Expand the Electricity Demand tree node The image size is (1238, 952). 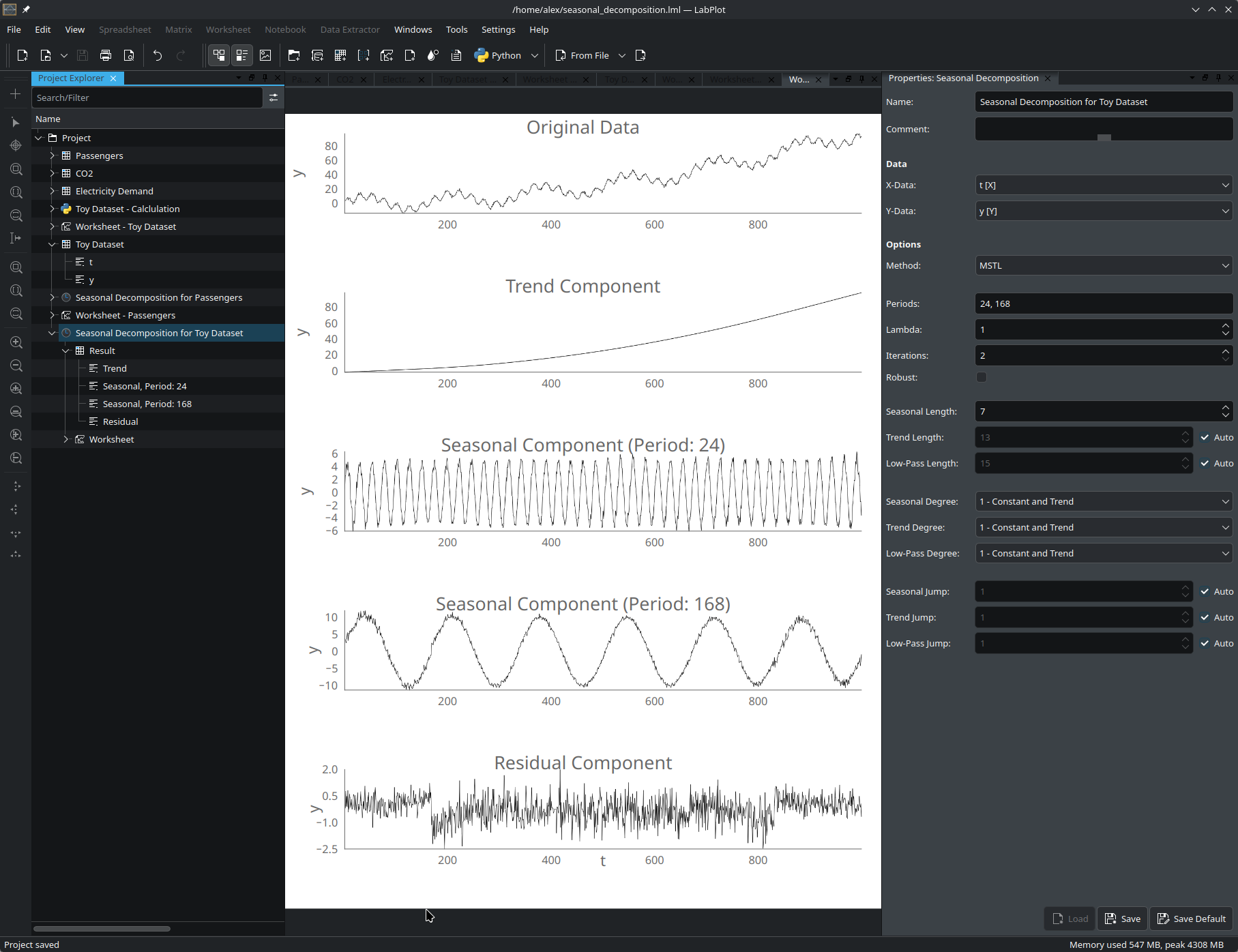point(53,191)
